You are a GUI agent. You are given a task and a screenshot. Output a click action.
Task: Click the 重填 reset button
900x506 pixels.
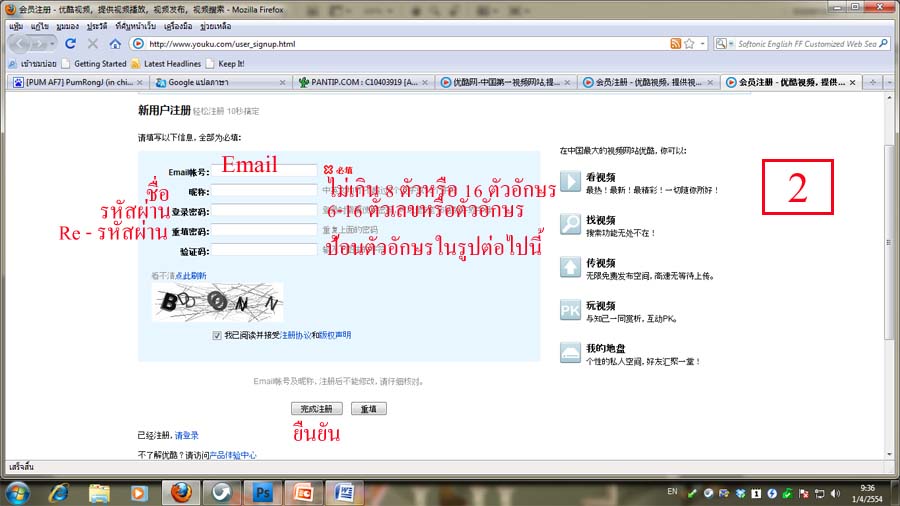tap(368, 408)
